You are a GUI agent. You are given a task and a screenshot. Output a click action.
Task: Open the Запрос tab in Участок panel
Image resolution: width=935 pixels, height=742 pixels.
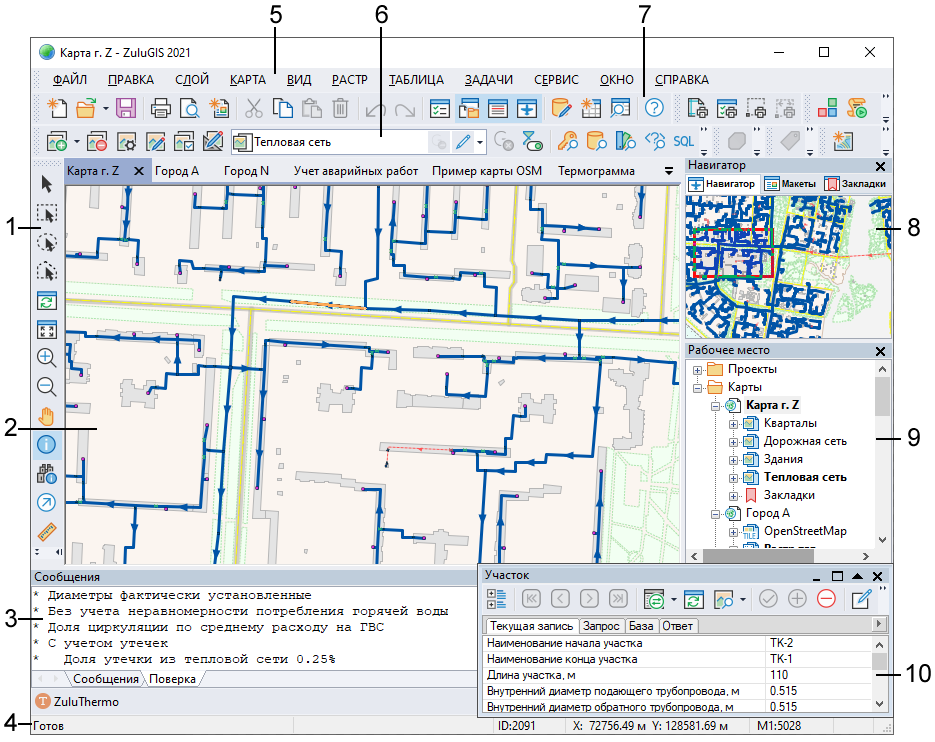click(x=602, y=626)
